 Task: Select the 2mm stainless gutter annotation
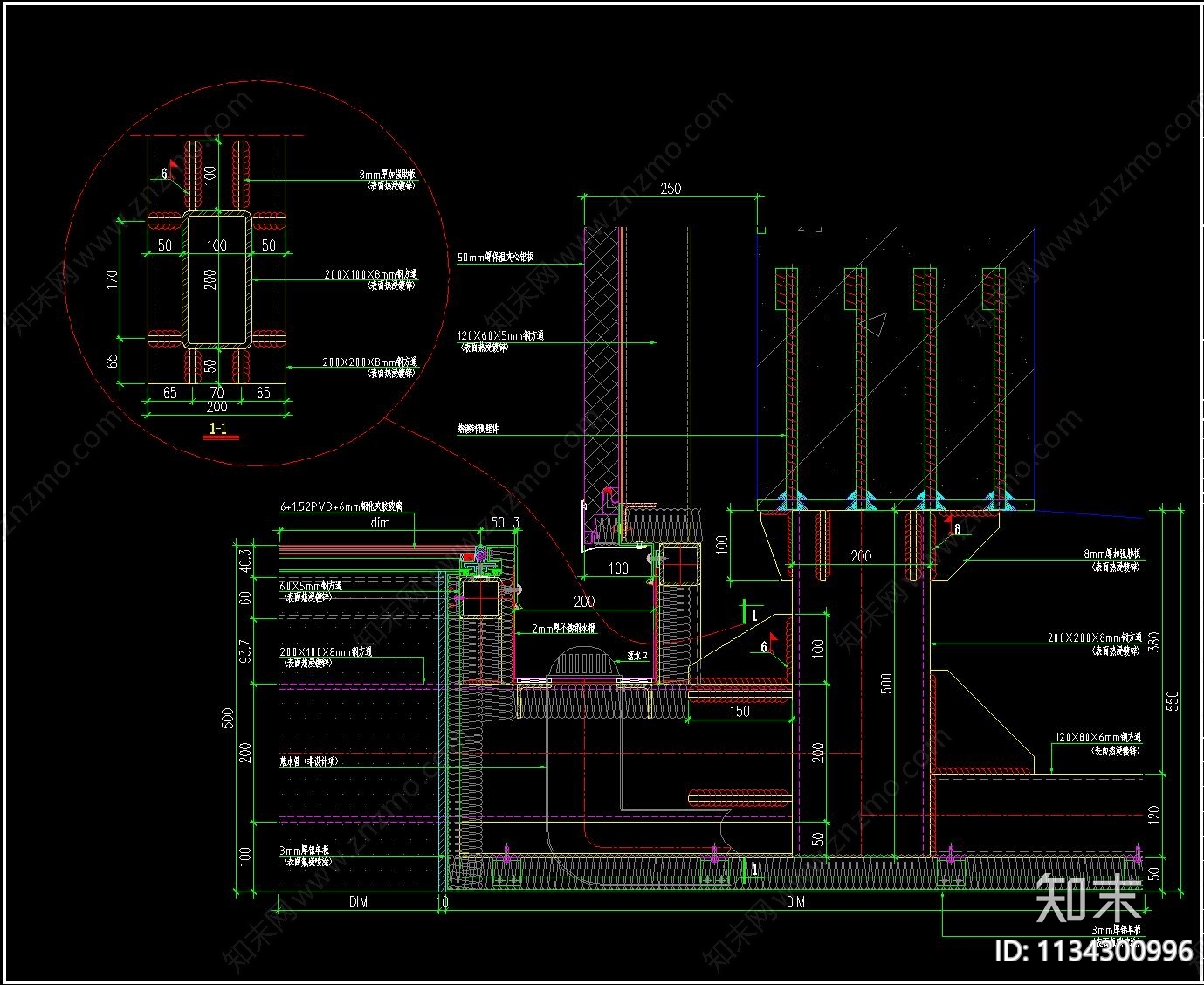point(563,628)
